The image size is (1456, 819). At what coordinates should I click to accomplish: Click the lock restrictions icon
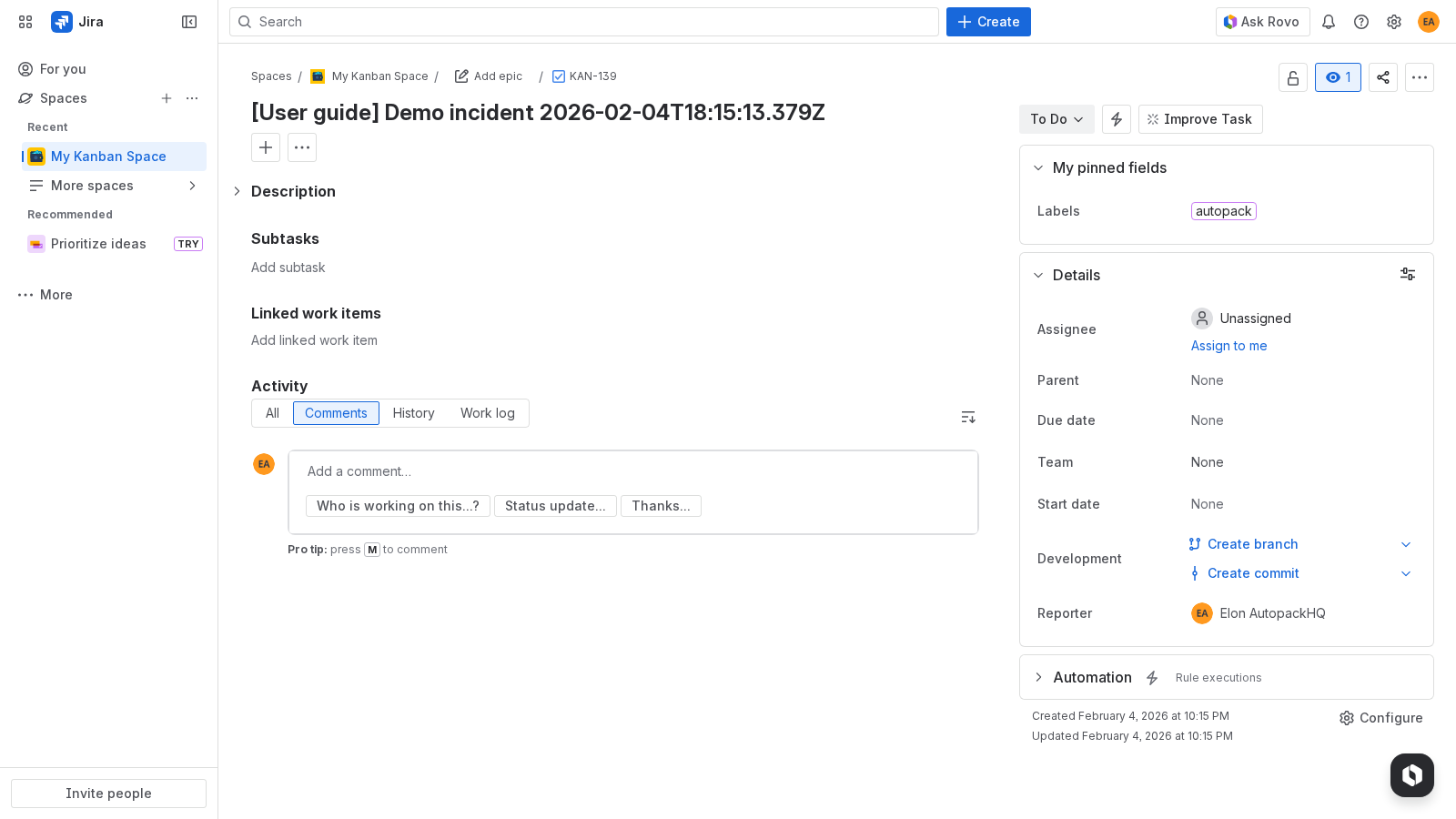pyautogui.click(x=1293, y=77)
